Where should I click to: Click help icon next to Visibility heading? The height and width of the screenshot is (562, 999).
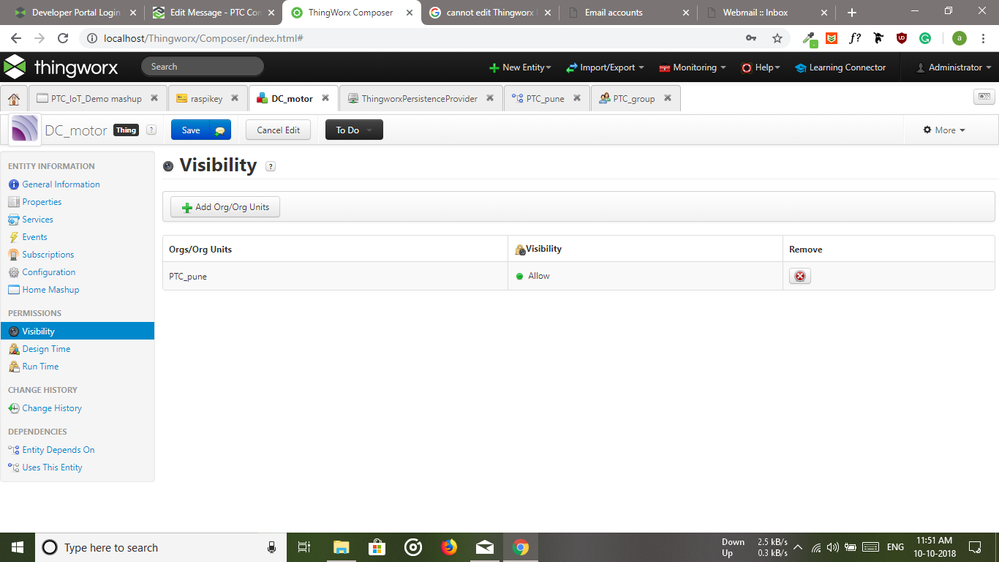click(x=270, y=166)
